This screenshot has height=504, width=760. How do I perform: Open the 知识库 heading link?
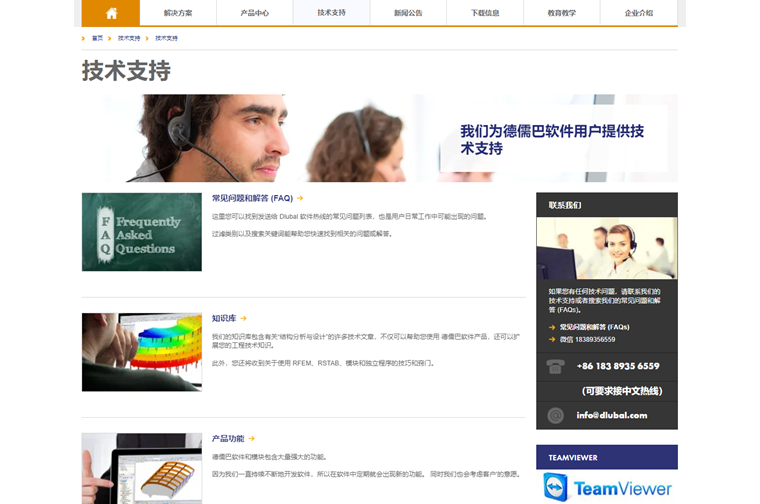224,318
